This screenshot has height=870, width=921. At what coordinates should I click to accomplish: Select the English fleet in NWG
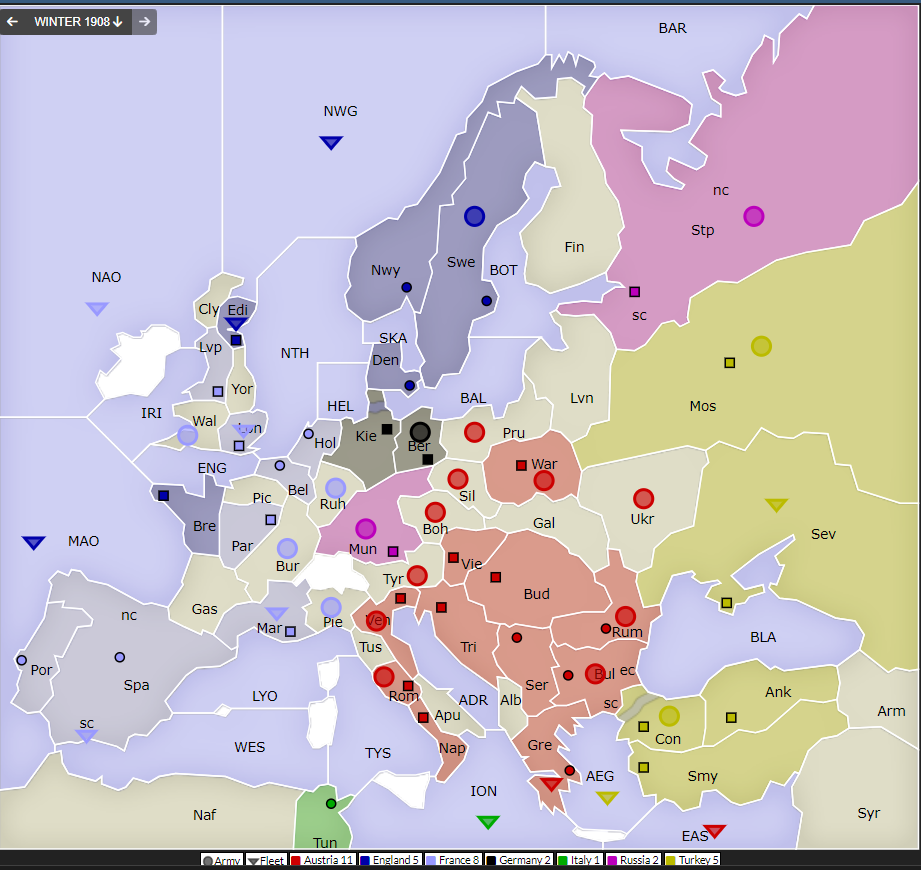pos(331,142)
